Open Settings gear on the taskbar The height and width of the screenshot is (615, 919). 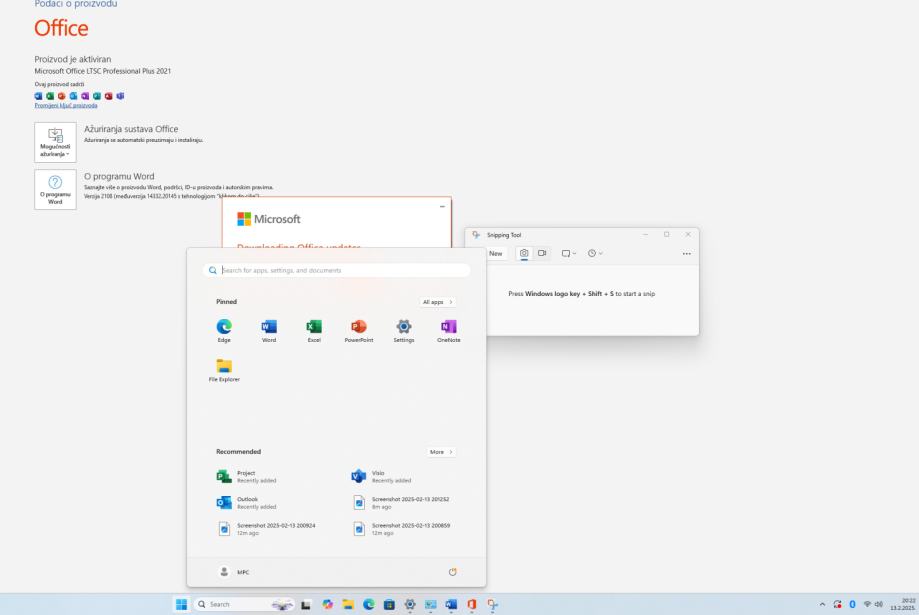click(x=410, y=604)
